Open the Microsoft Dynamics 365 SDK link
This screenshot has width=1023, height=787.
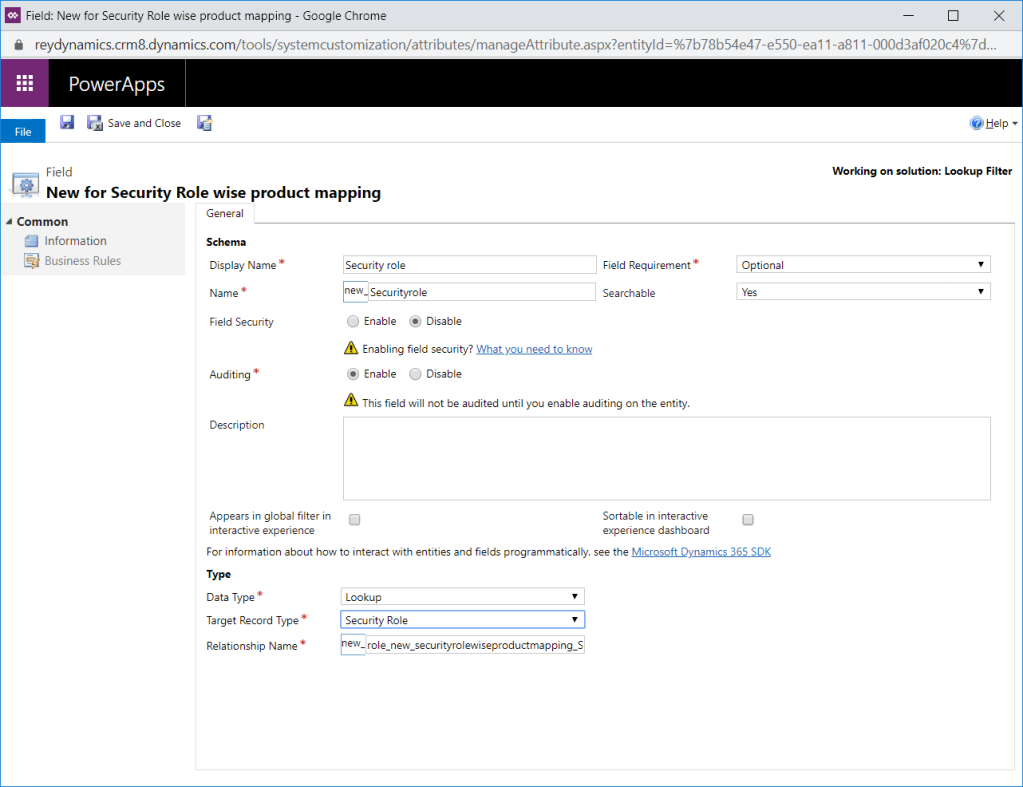pyautogui.click(x=701, y=552)
